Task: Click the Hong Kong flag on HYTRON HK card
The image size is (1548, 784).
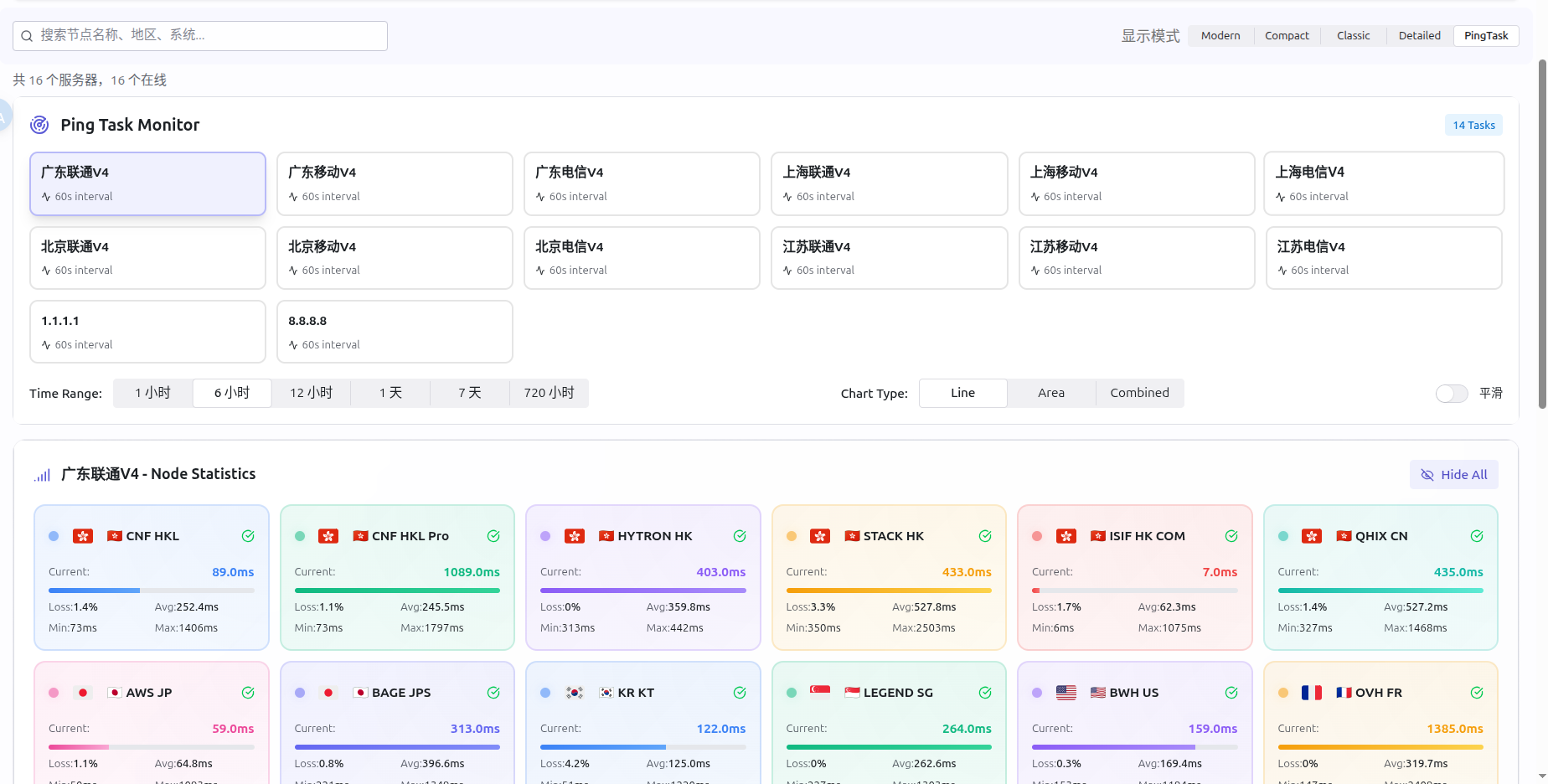Action: click(575, 536)
